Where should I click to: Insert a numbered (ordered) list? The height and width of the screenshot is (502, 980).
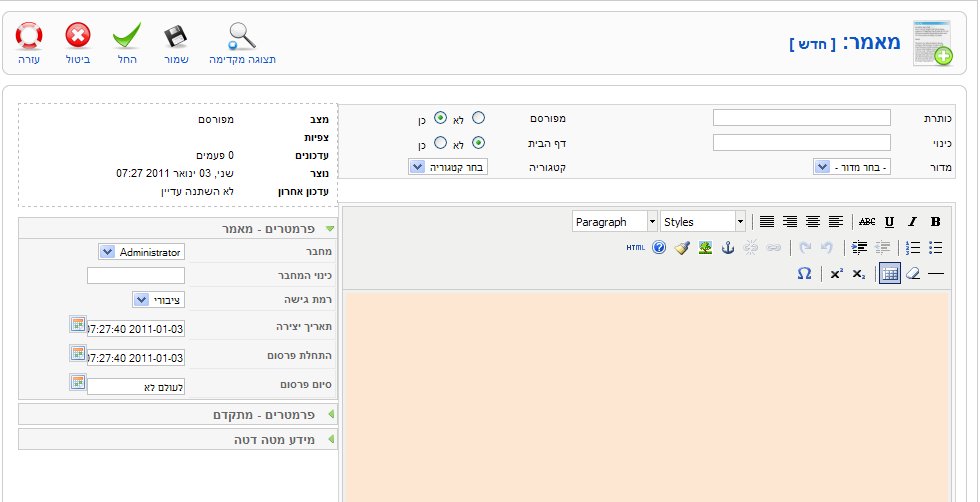(x=912, y=248)
